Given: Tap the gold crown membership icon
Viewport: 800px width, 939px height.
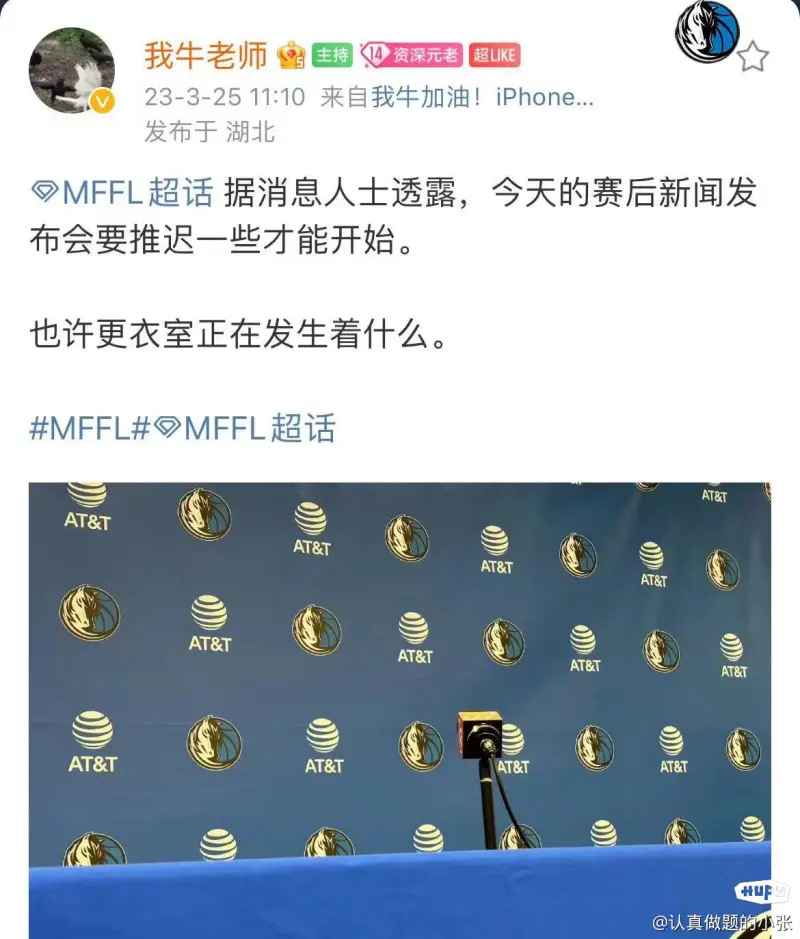Looking at the screenshot, I should 291,55.
